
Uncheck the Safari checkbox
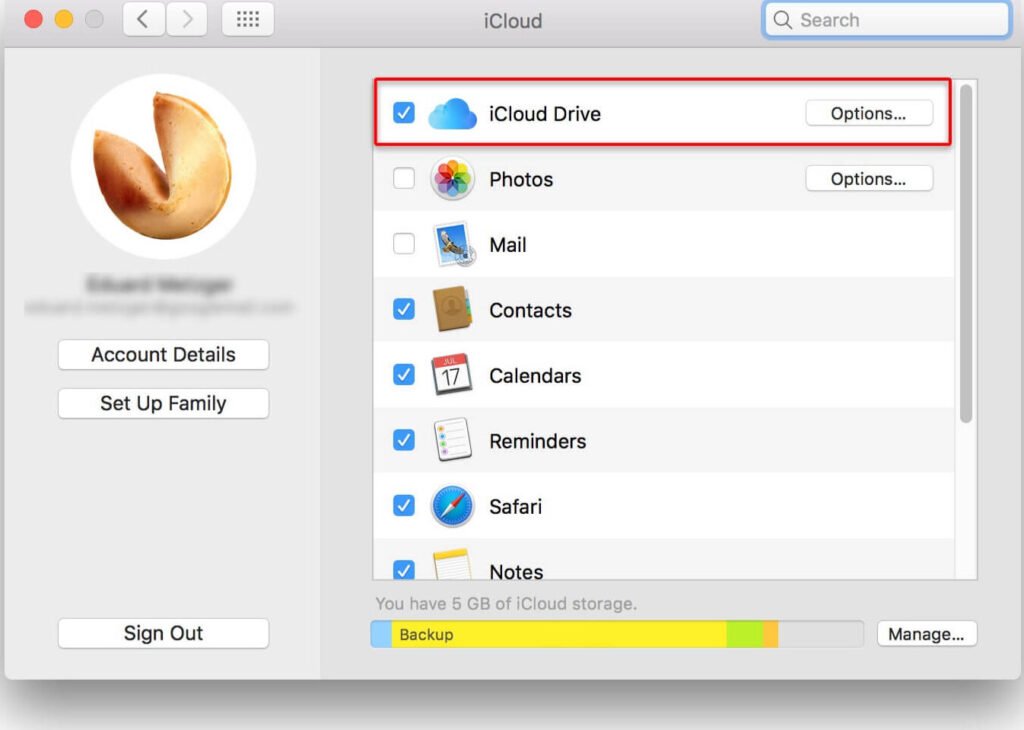404,505
